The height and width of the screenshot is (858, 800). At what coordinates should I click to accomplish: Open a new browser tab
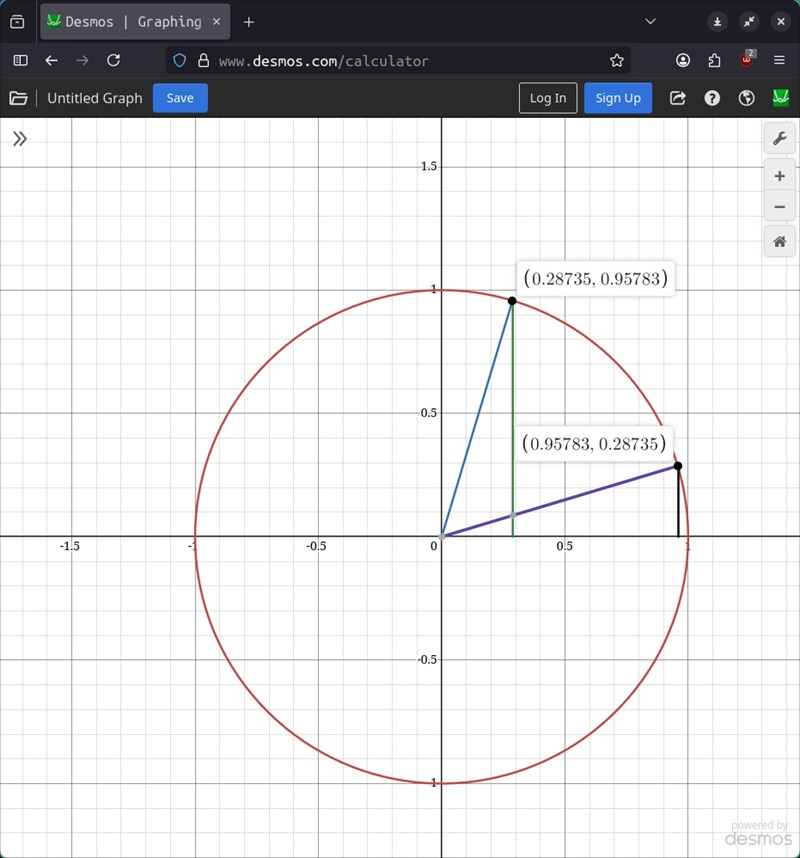click(249, 21)
